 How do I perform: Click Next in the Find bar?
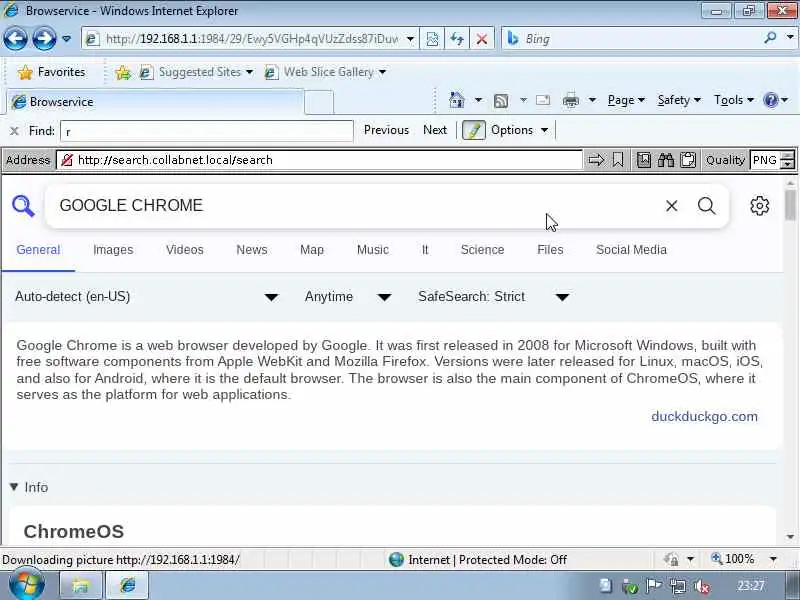(435, 130)
